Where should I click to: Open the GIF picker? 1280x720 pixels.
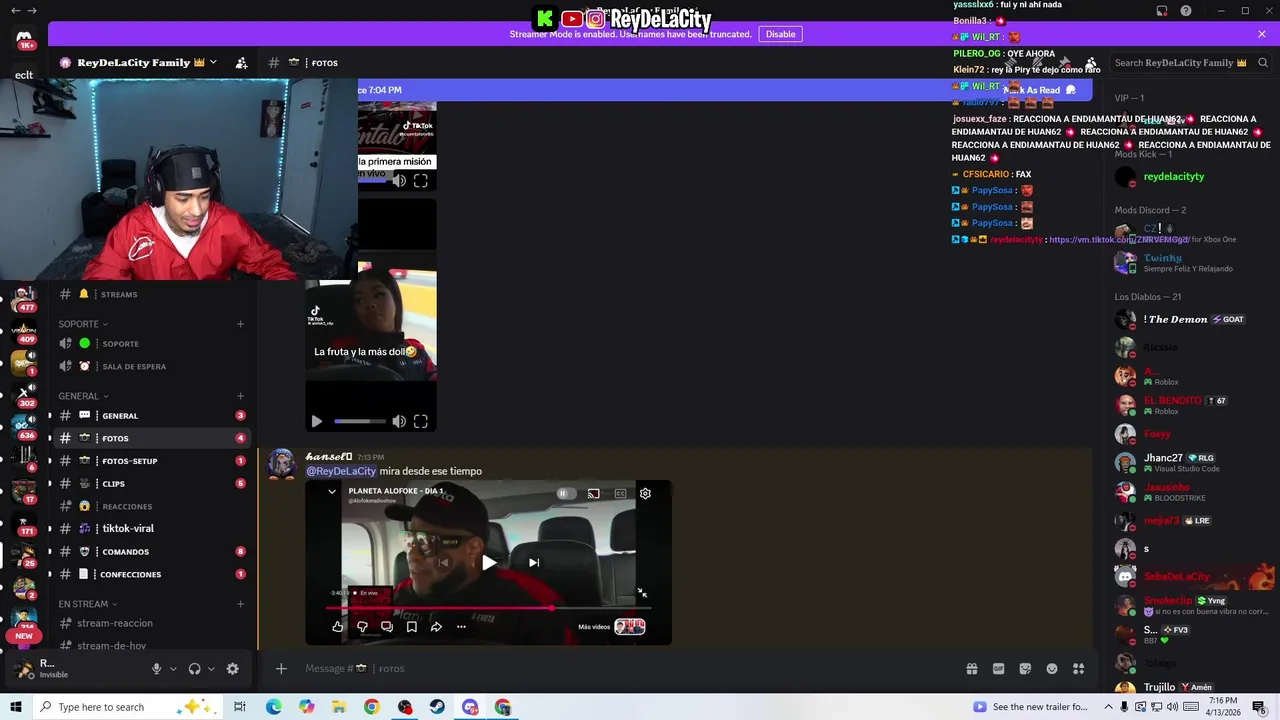coord(998,669)
